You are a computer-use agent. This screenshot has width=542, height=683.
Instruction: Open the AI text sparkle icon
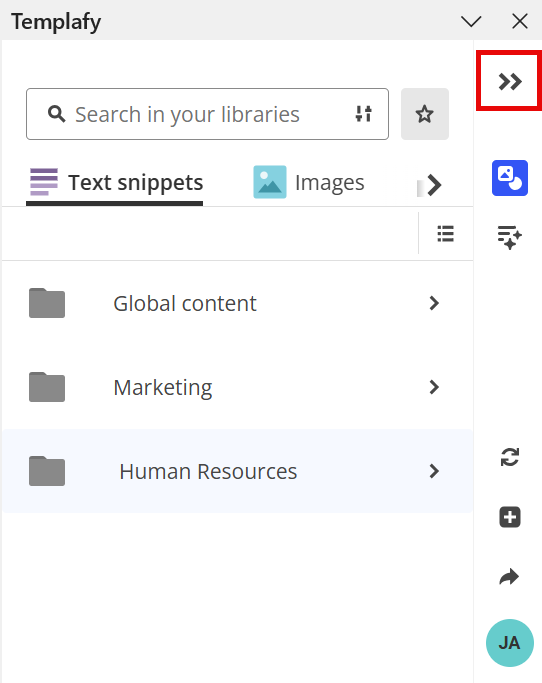(x=509, y=237)
